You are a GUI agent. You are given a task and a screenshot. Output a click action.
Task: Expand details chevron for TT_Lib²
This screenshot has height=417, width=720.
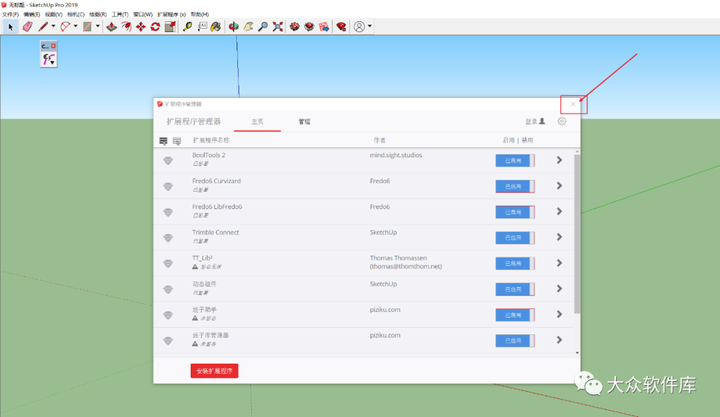click(559, 263)
